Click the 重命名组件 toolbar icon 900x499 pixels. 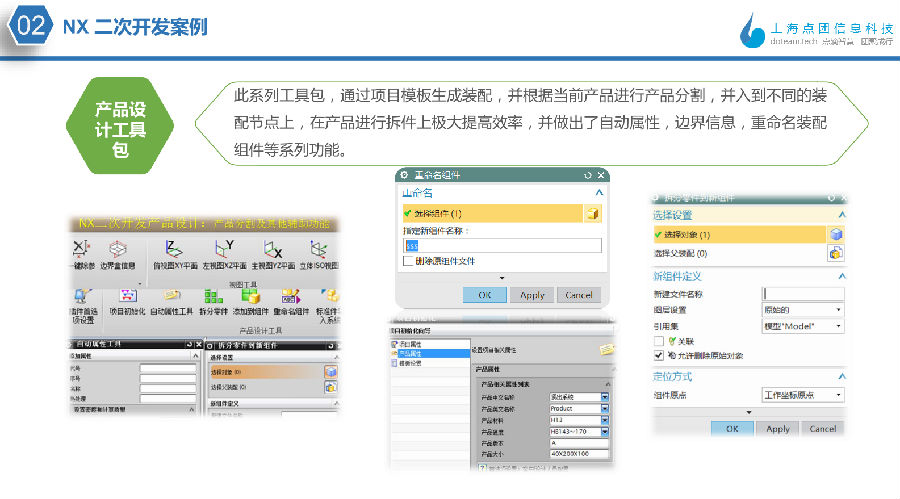click(292, 297)
